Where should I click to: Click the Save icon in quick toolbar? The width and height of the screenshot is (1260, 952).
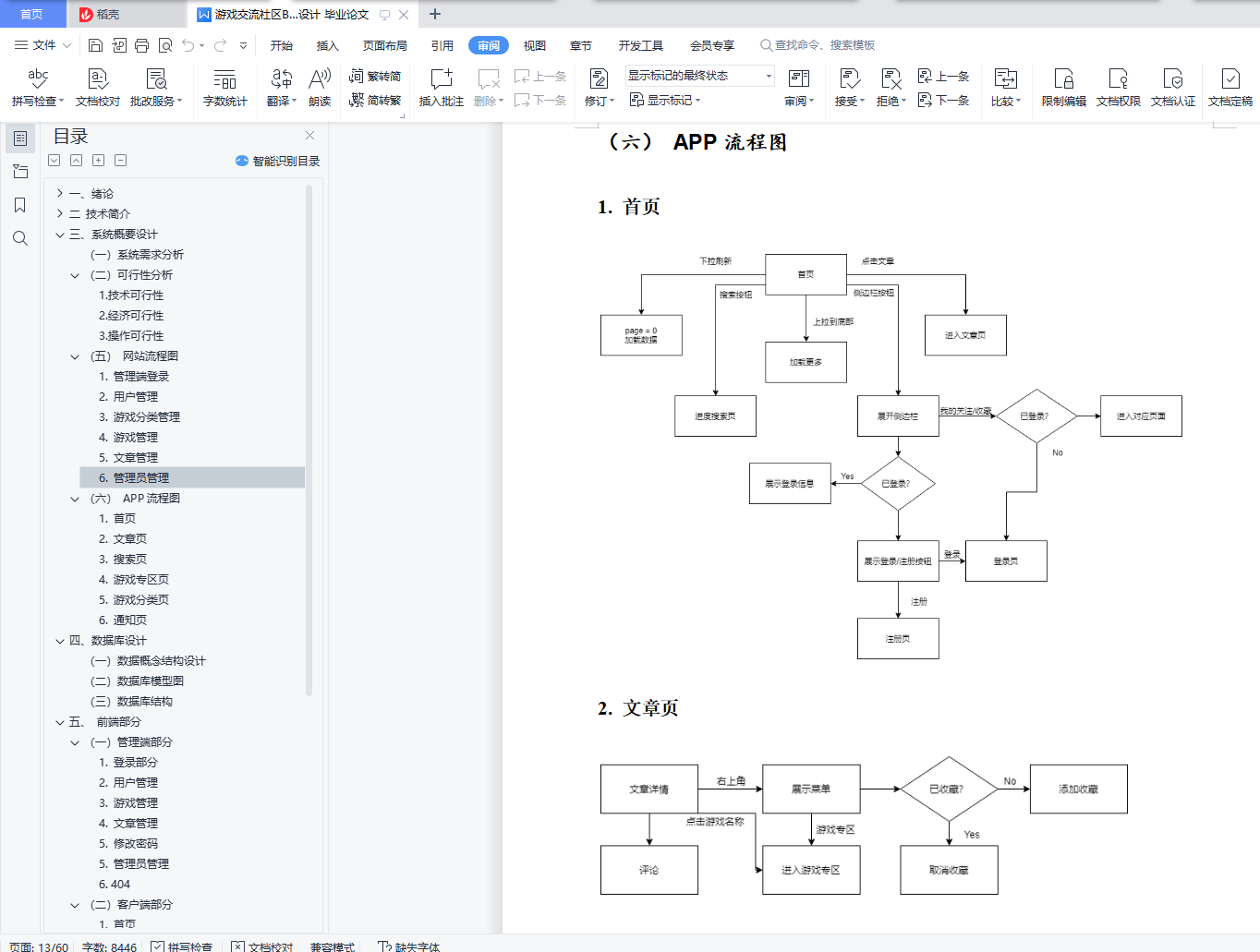95,45
